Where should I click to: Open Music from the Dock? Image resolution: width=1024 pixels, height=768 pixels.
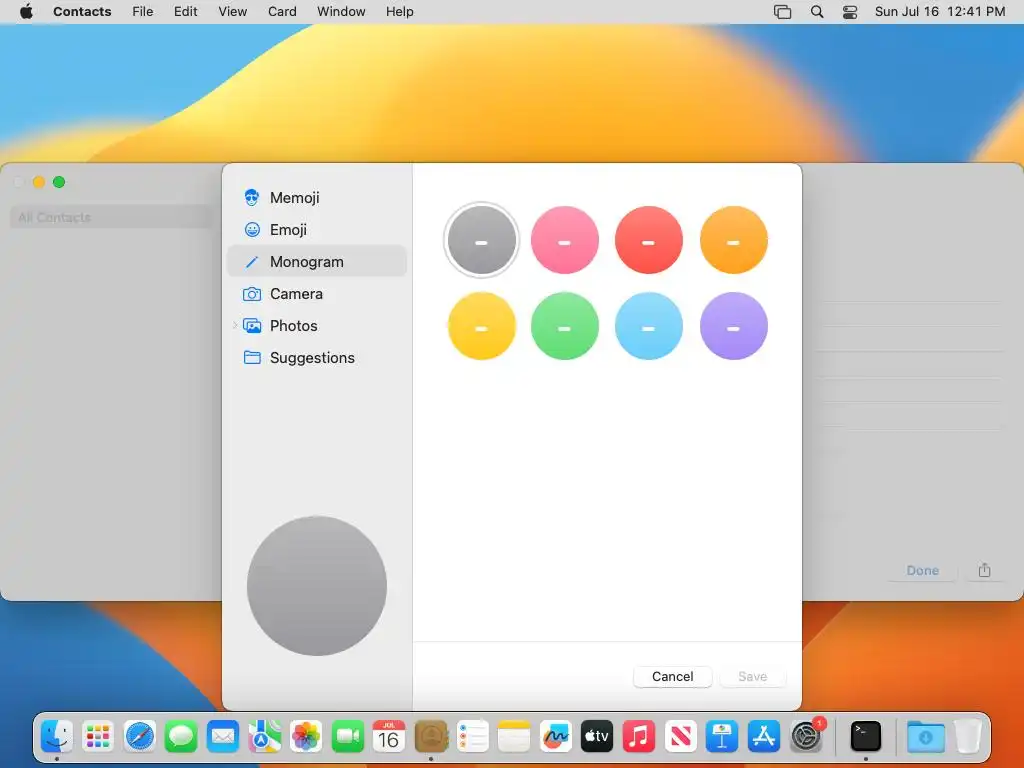coord(639,737)
